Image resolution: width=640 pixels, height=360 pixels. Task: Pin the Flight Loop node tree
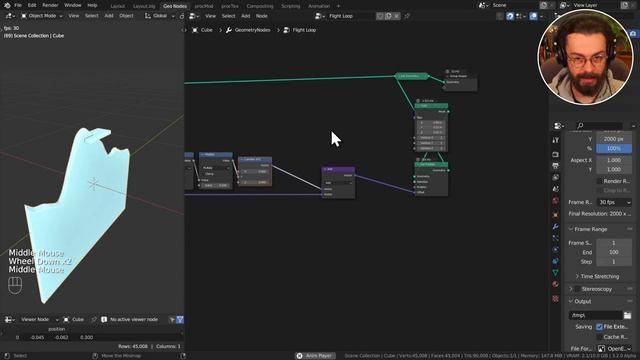tap(407, 16)
